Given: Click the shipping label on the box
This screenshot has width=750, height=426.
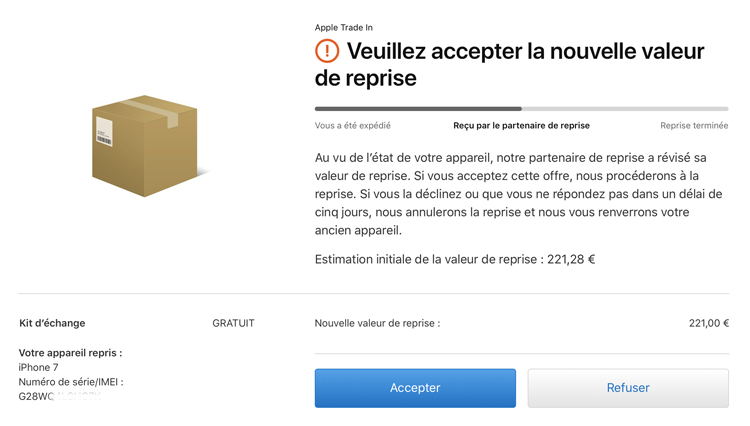Looking at the screenshot, I should tap(104, 131).
